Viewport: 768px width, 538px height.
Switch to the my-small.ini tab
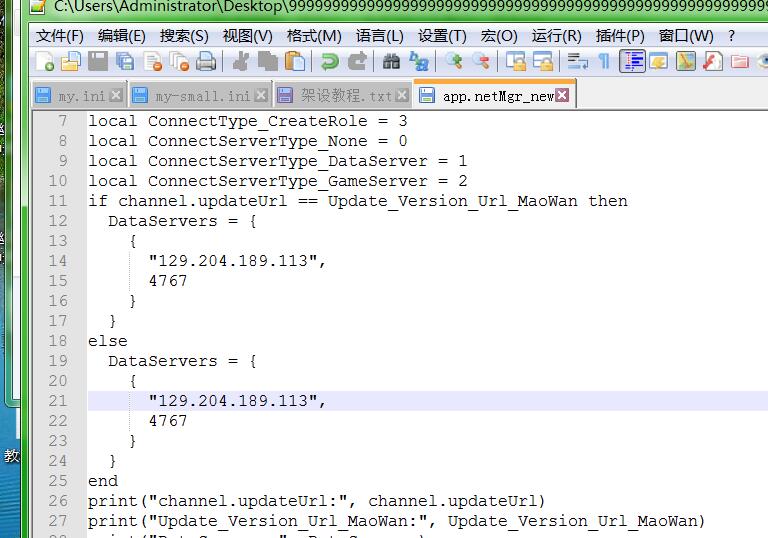coord(199,95)
